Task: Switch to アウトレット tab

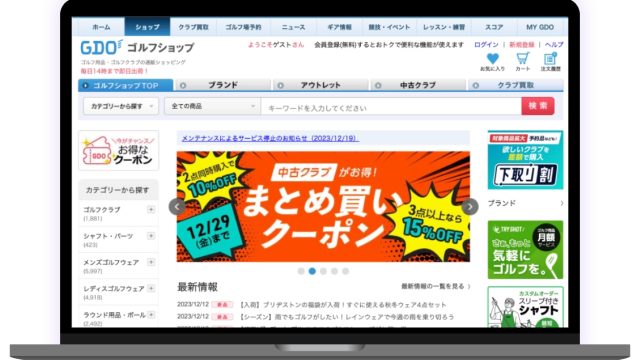Action: (x=320, y=85)
